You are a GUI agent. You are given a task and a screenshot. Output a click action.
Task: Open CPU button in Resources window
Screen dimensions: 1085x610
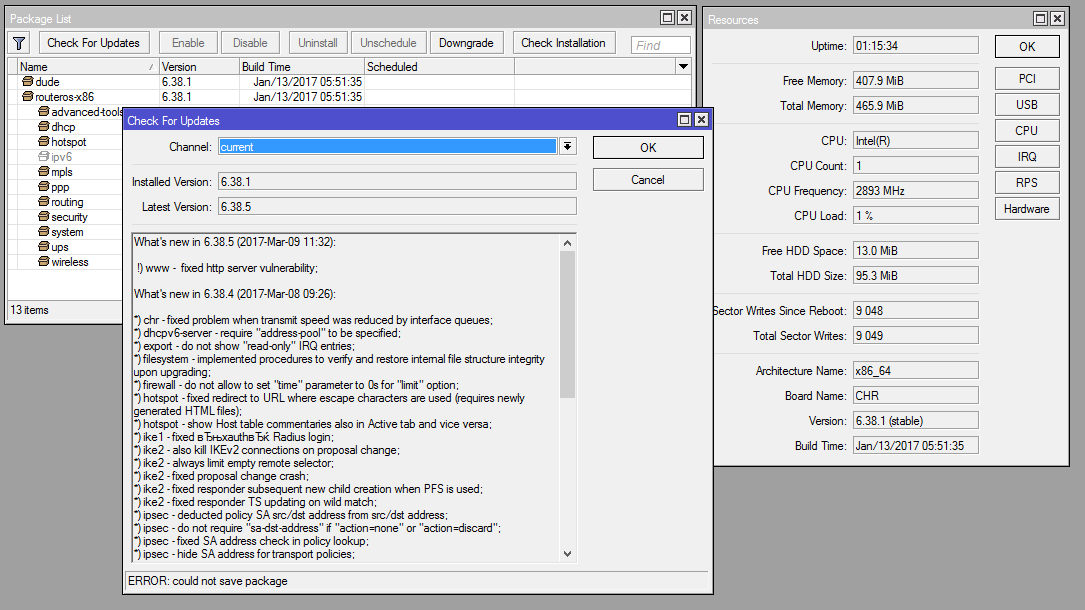coord(1027,131)
